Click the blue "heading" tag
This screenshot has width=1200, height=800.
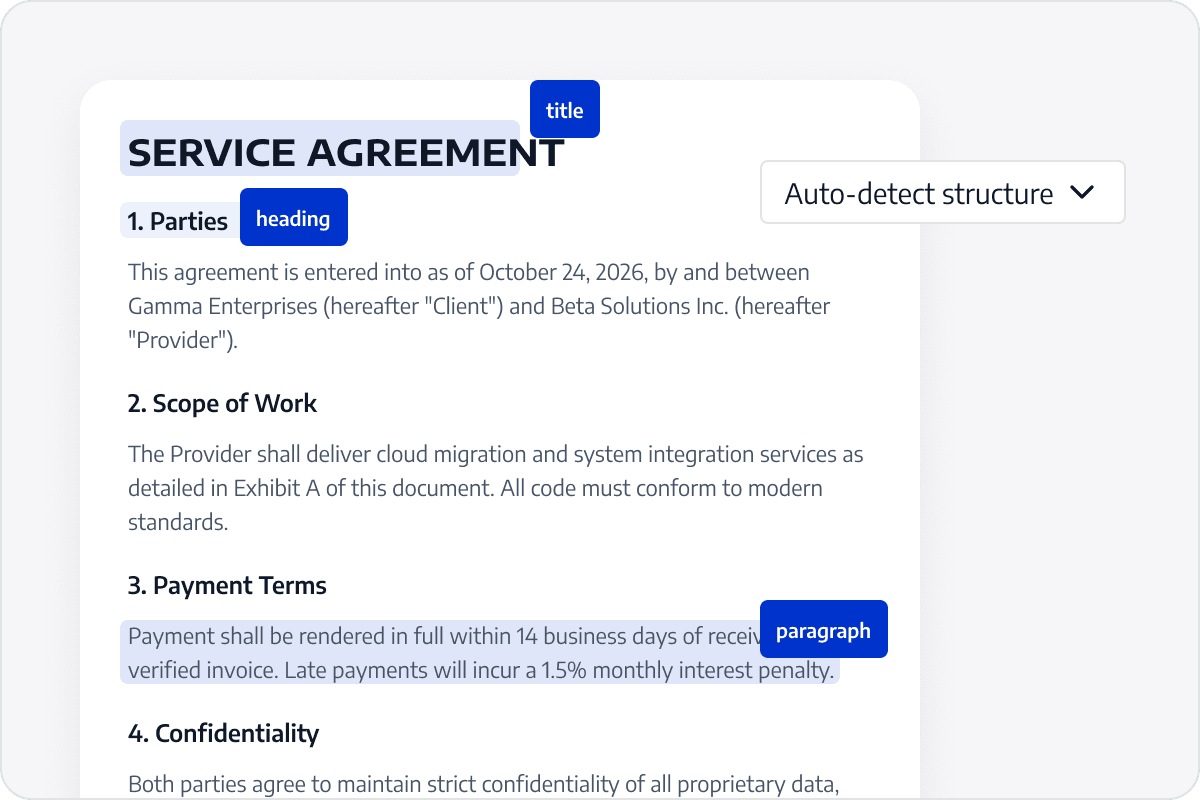click(x=294, y=217)
